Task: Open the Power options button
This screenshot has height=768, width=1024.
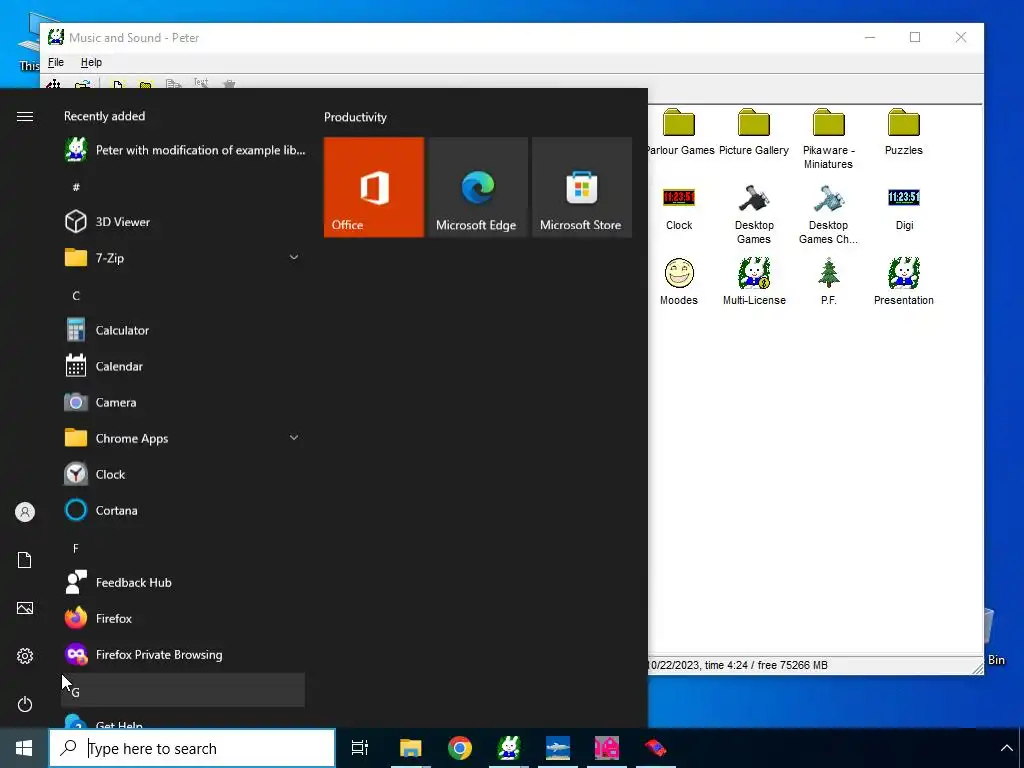Action: tap(25, 704)
